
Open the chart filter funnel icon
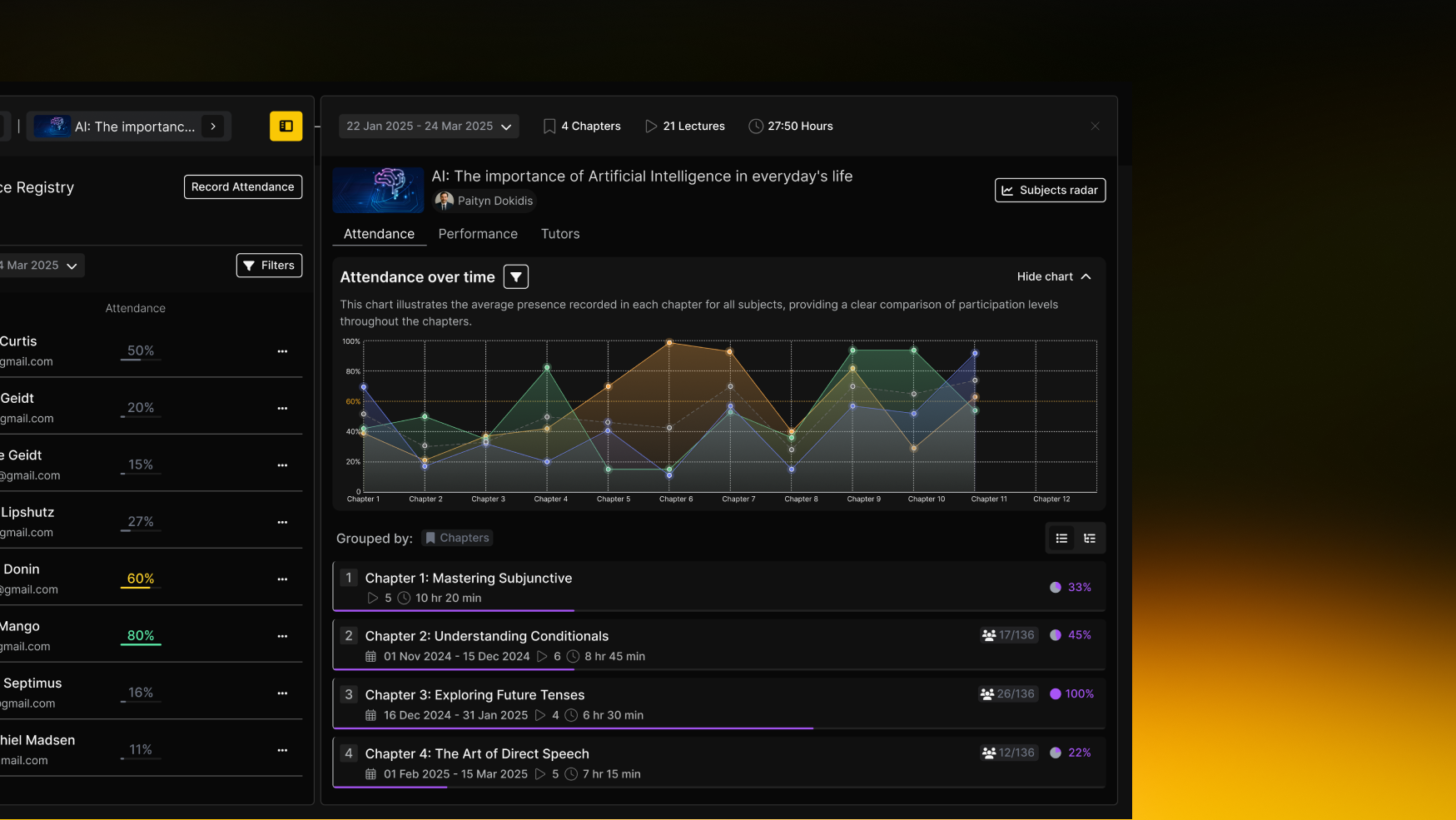tap(516, 276)
